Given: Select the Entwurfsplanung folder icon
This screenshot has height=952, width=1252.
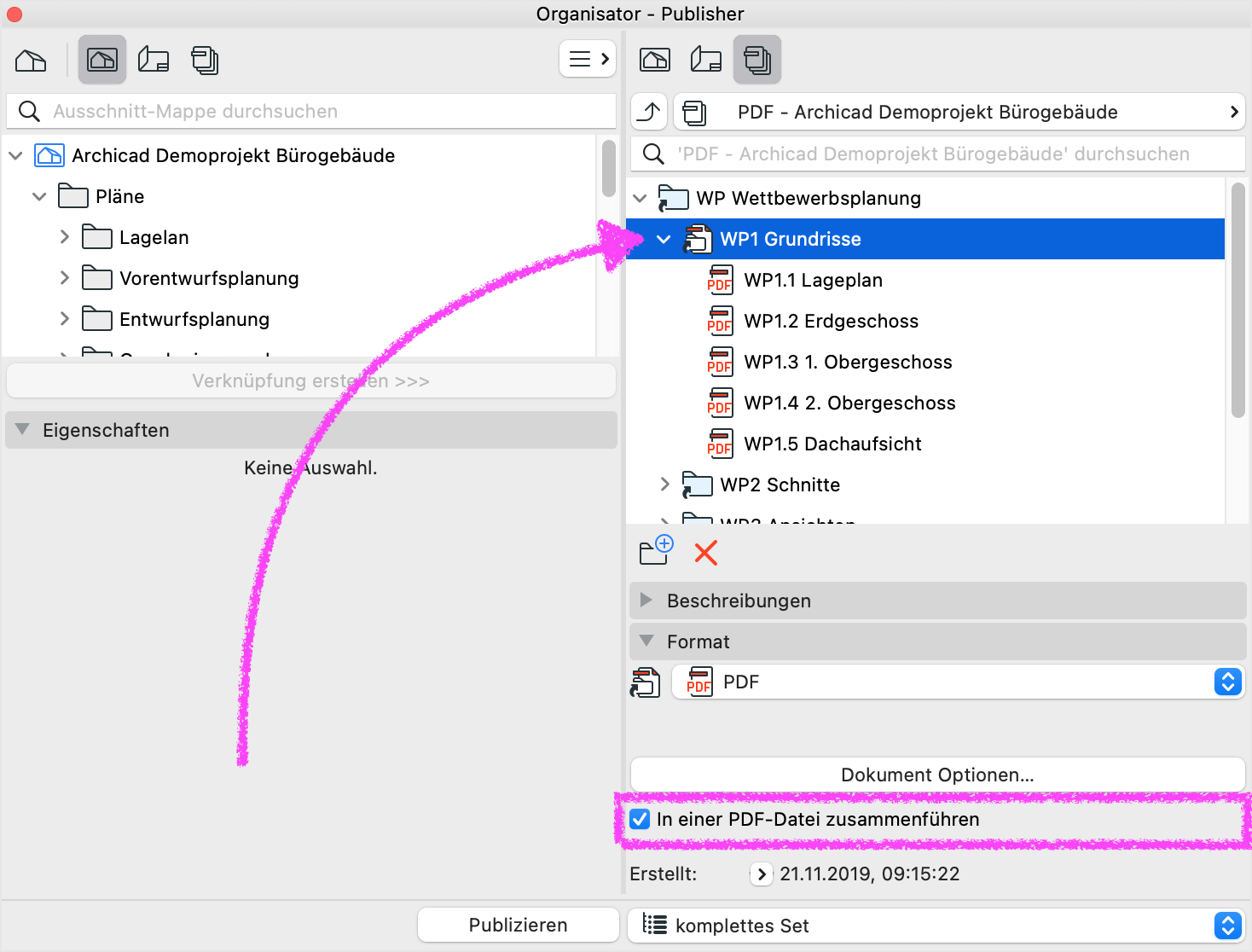Looking at the screenshot, I should pyautogui.click(x=97, y=319).
